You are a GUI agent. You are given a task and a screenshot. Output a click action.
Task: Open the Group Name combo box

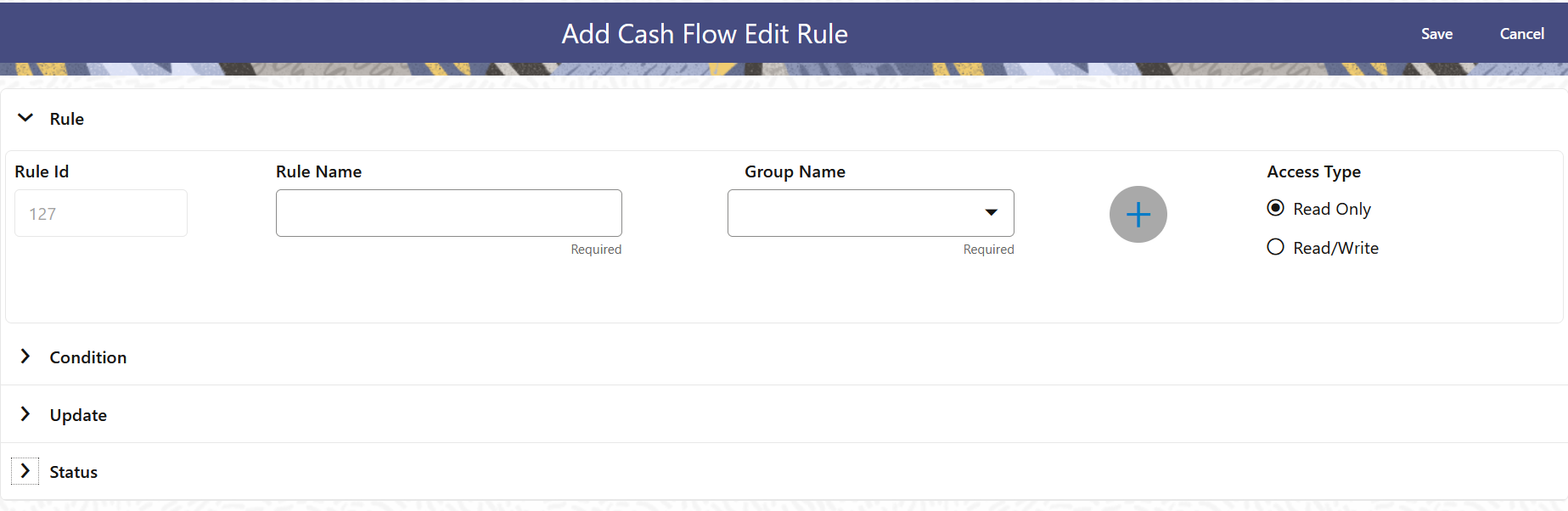[x=870, y=213]
